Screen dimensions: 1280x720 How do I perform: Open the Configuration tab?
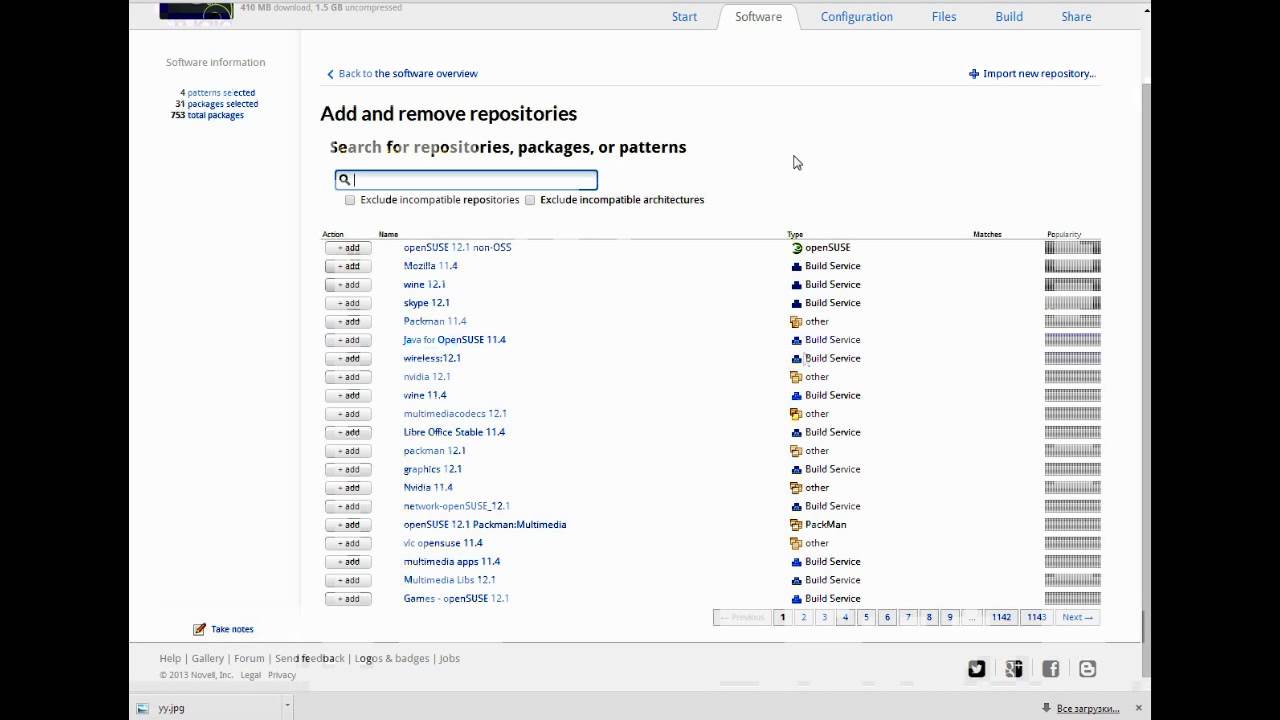point(857,17)
